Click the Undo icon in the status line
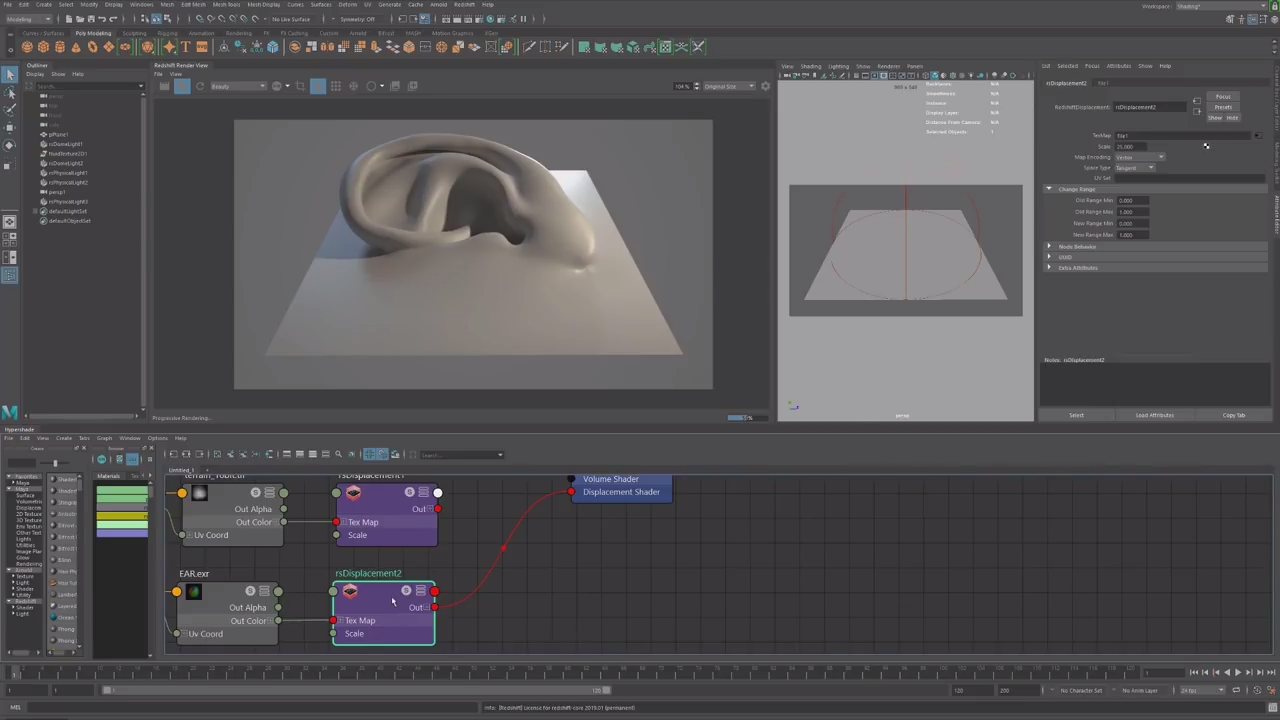1280x720 pixels. coord(103,18)
